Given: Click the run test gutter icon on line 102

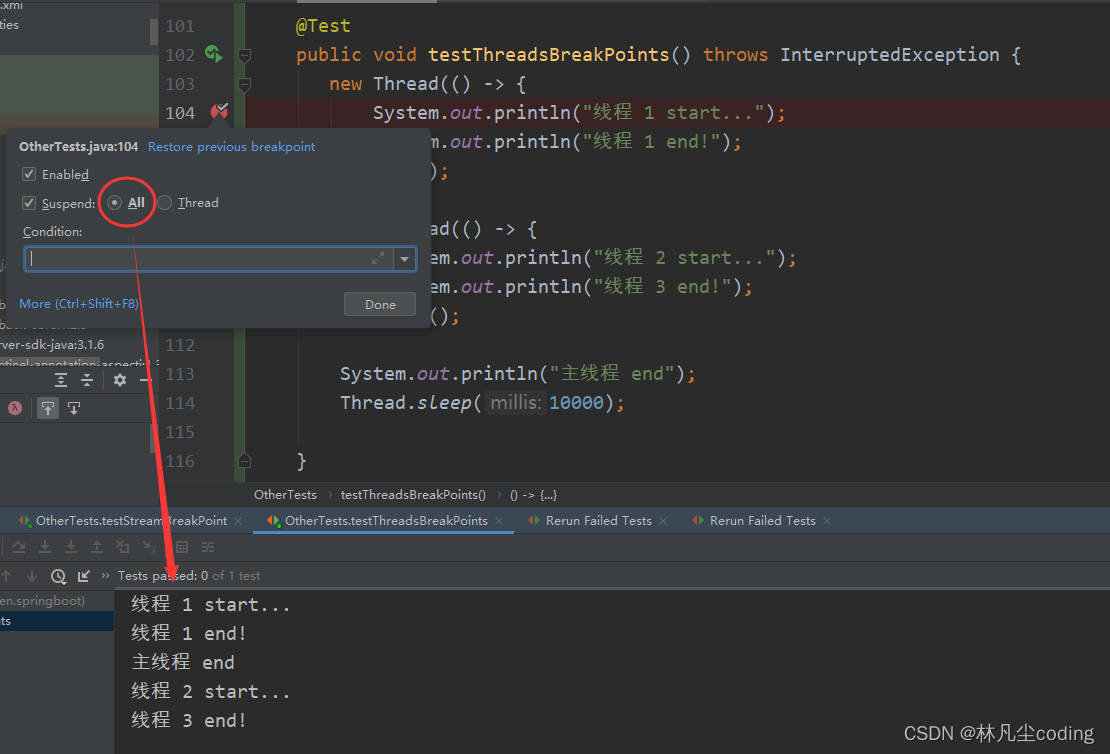Looking at the screenshot, I should [x=213, y=54].
